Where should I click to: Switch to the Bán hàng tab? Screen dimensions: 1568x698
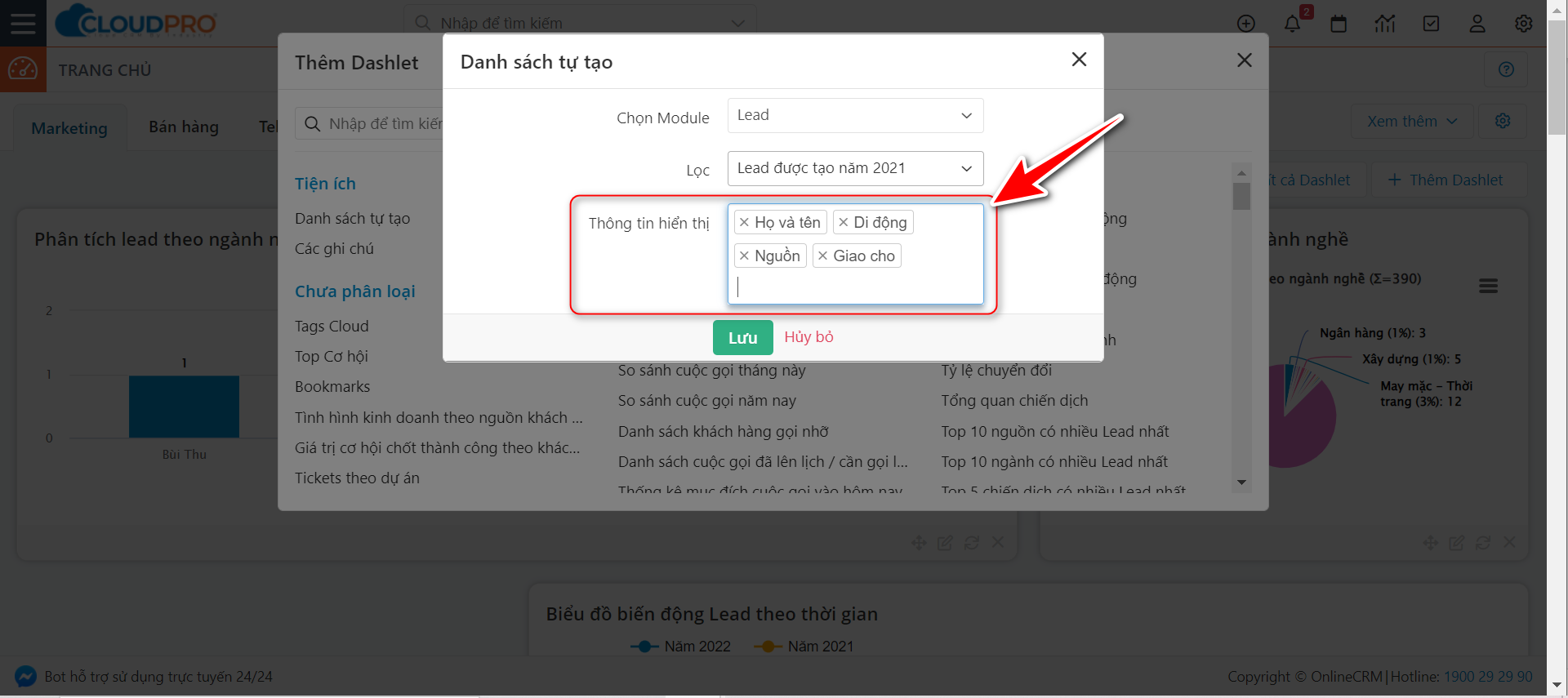[x=184, y=127]
